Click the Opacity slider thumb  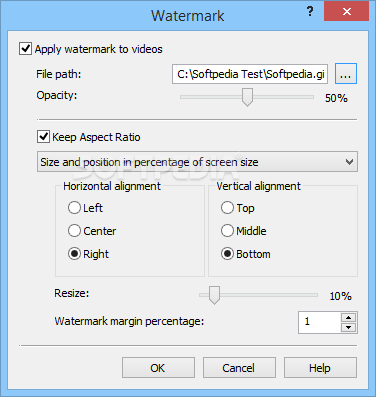(x=247, y=97)
